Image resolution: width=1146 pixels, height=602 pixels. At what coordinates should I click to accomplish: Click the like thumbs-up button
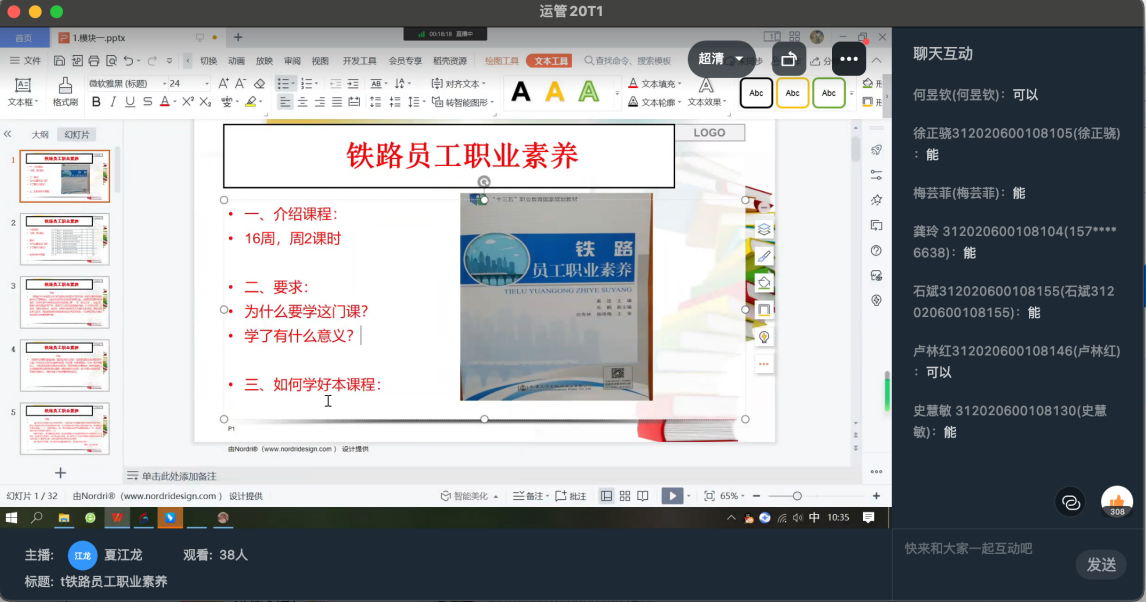tap(1116, 500)
